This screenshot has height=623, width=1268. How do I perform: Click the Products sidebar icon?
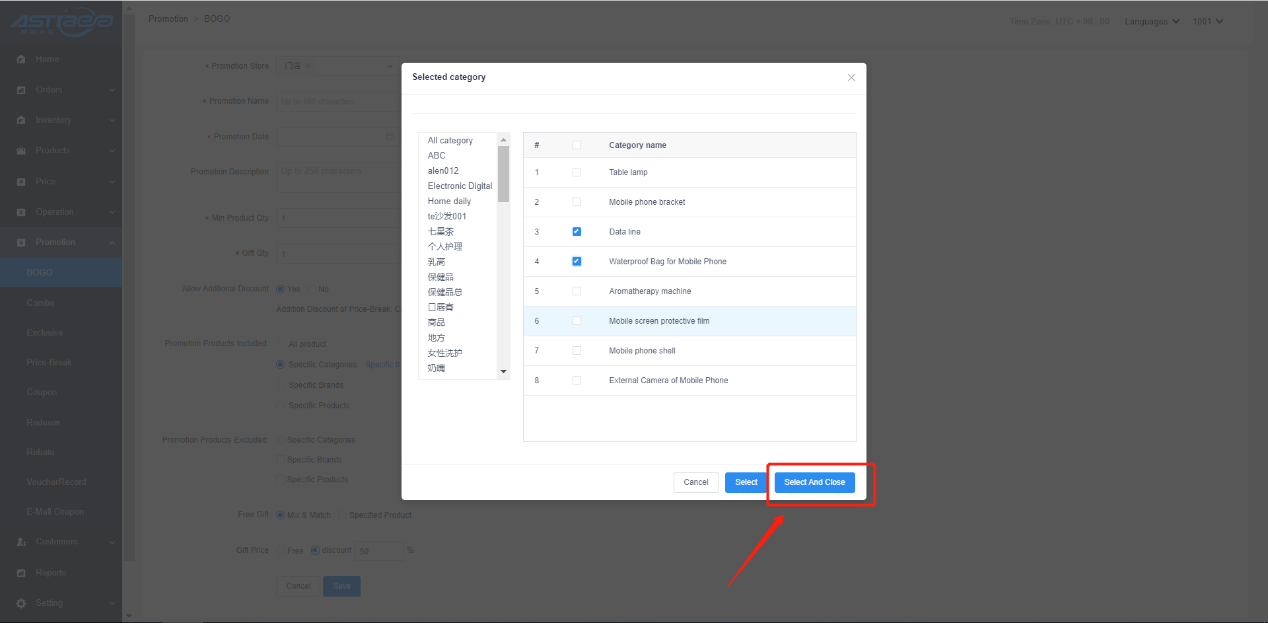pyautogui.click(x=21, y=151)
